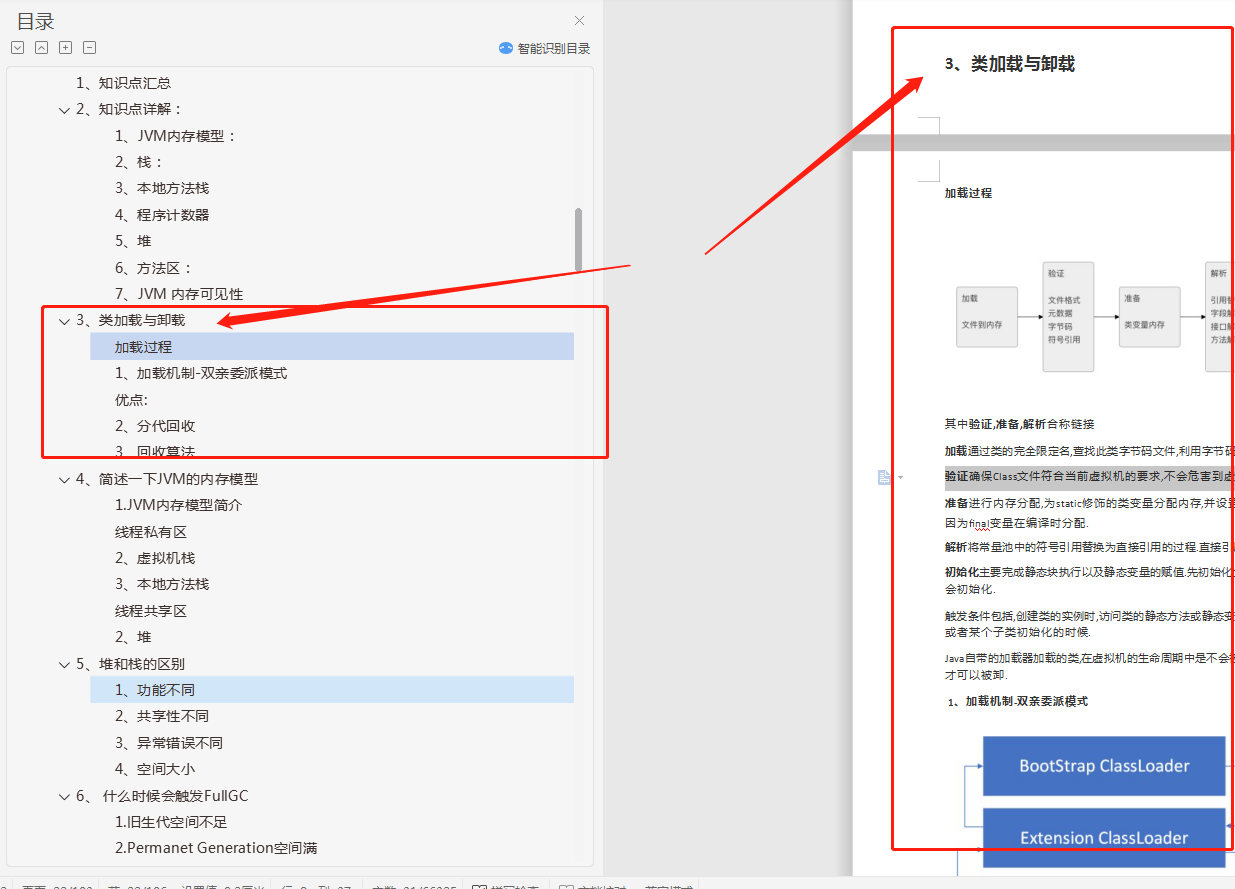Select 3、异常错误不同 outline entry
This screenshot has width=1235, height=889.
click(x=169, y=743)
